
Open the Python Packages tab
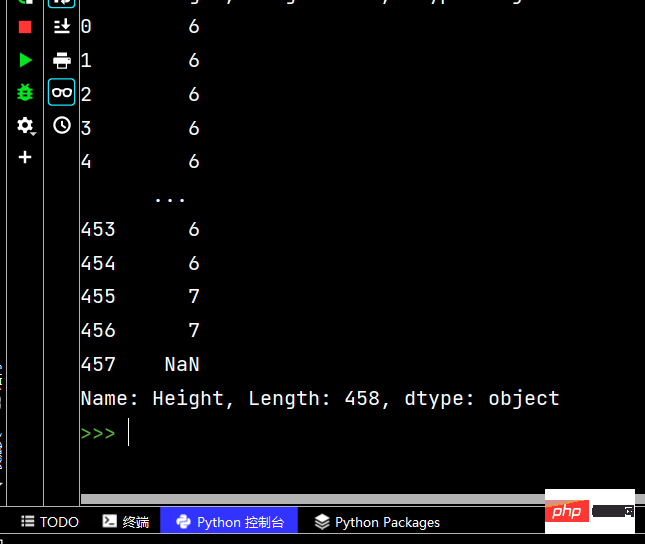pos(377,522)
